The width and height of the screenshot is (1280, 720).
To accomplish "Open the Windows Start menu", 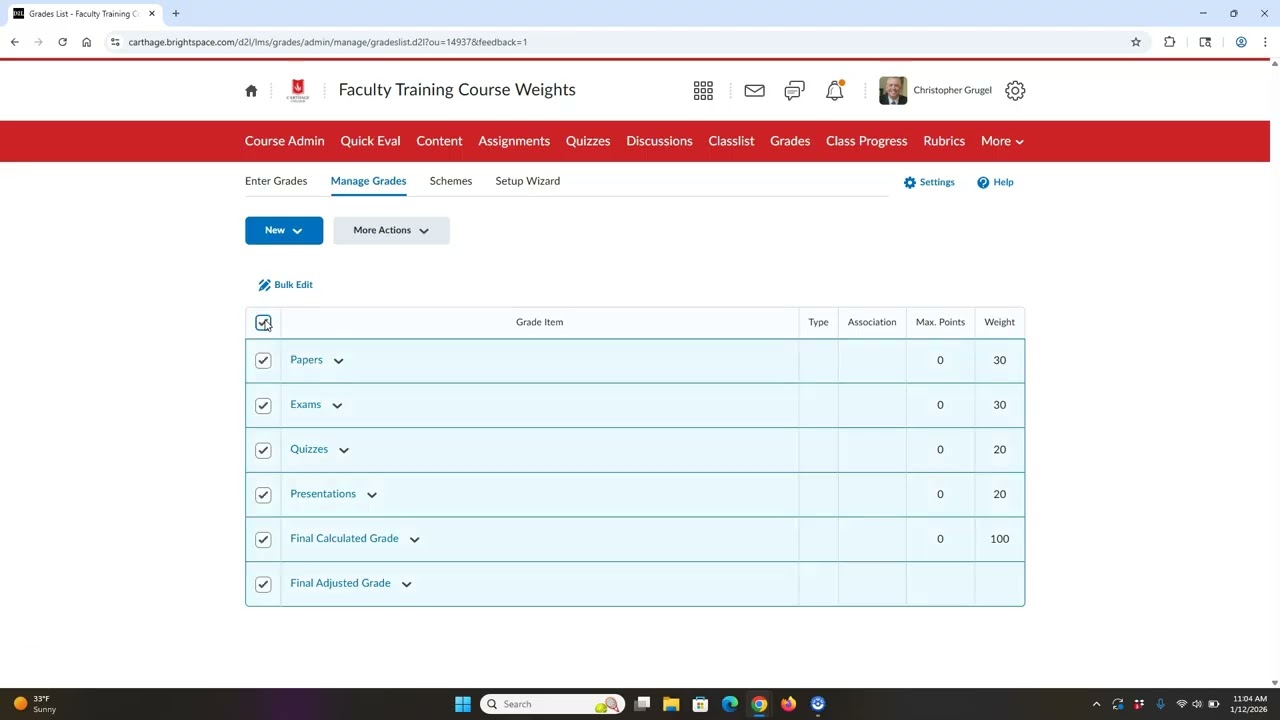I will (x=463, y=704).
